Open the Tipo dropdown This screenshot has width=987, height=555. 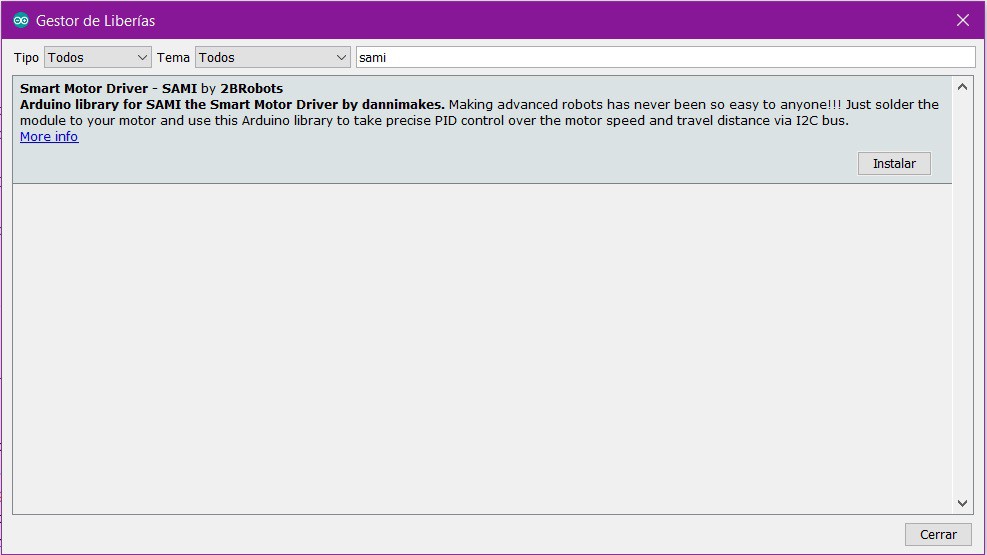pos(98,57)
